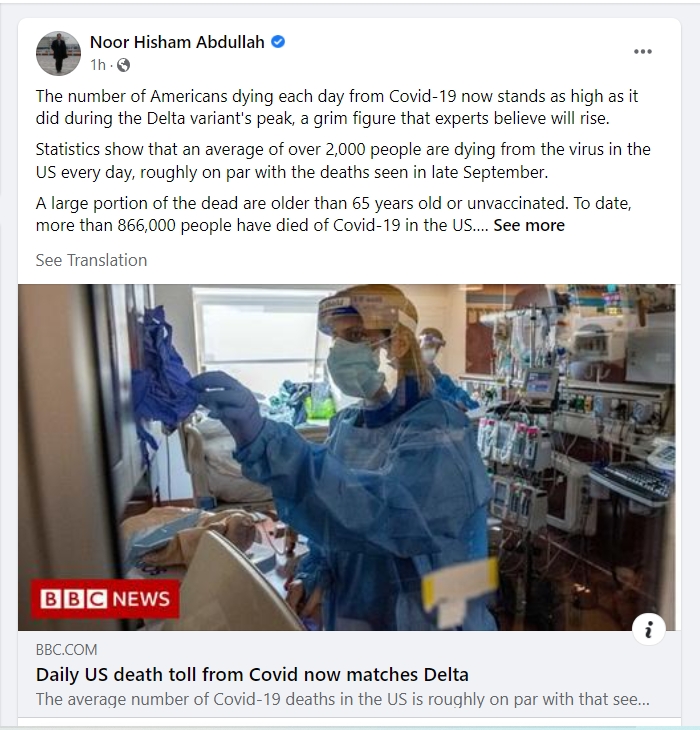Screen dimensions: 700x730
Task: Click the blue gloves hanging in the photo
Action: [x=163, y=372]
